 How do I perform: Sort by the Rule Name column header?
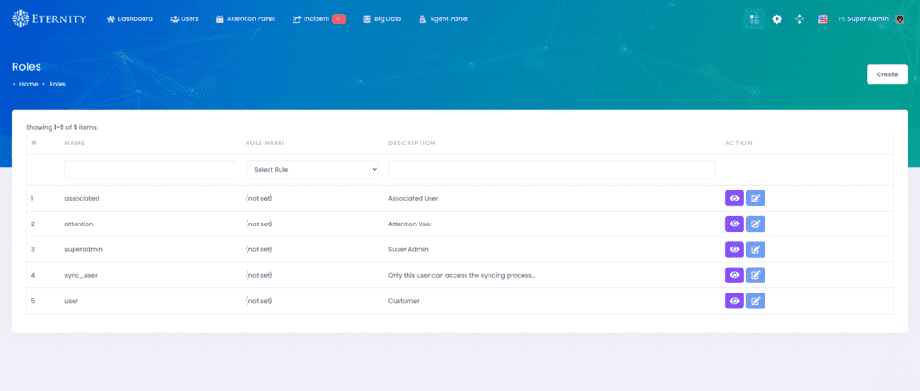click(x=265, y=143)
